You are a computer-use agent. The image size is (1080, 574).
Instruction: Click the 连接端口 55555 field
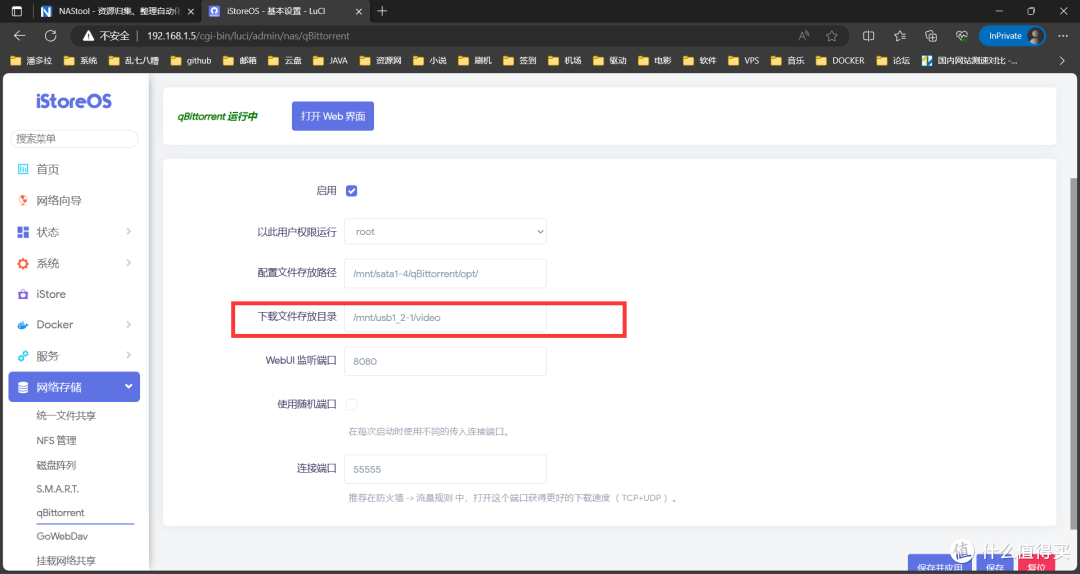pos(446,469)
